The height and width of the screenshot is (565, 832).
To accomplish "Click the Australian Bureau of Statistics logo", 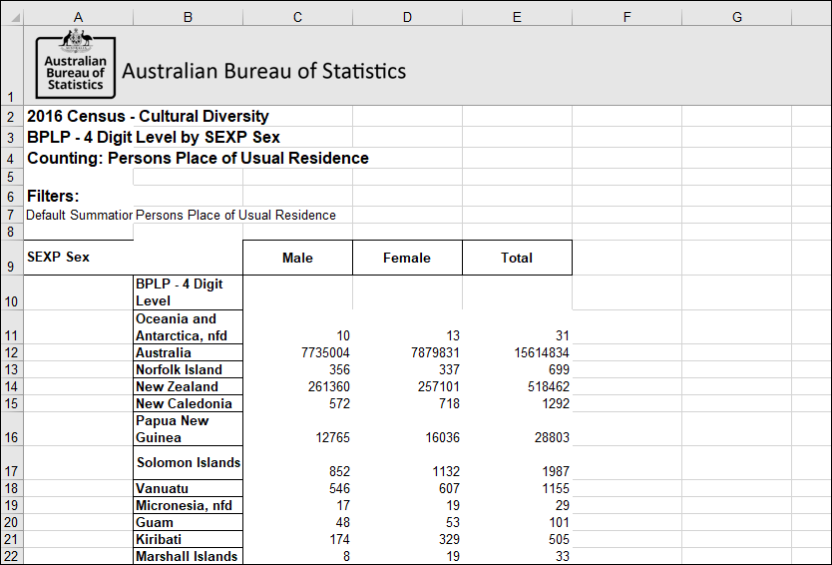I will [75, 65].
